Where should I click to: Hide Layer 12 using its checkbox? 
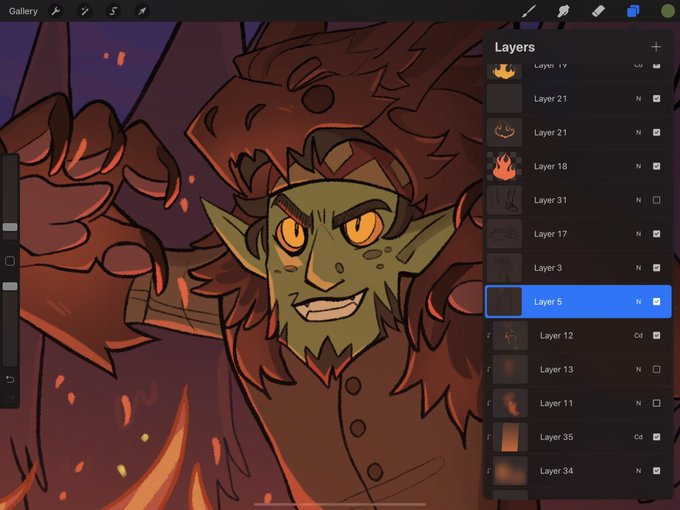657,335
